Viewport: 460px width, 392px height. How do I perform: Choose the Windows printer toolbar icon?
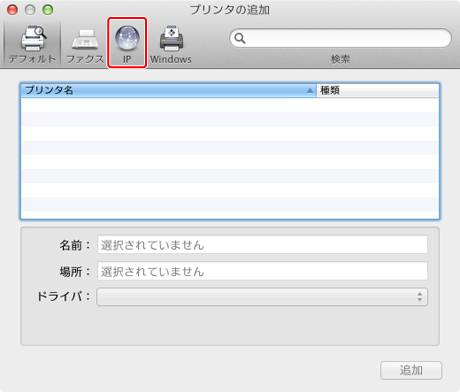click(171, 44)
